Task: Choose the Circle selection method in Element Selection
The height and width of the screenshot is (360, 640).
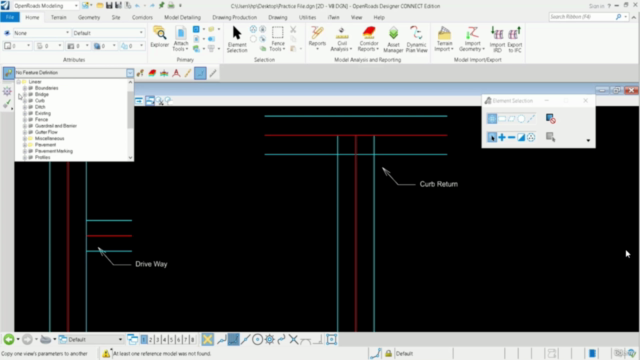Action: (x=521, y=119)
